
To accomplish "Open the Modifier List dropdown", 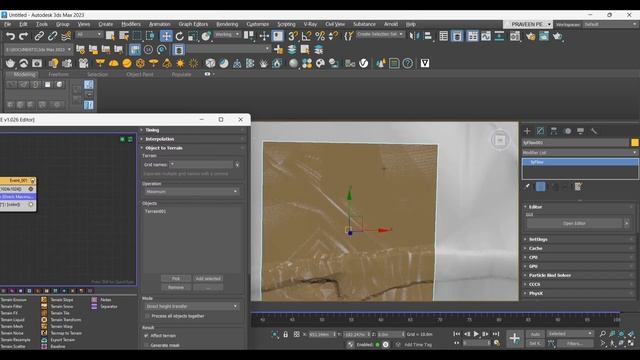I will coord(580,153).
